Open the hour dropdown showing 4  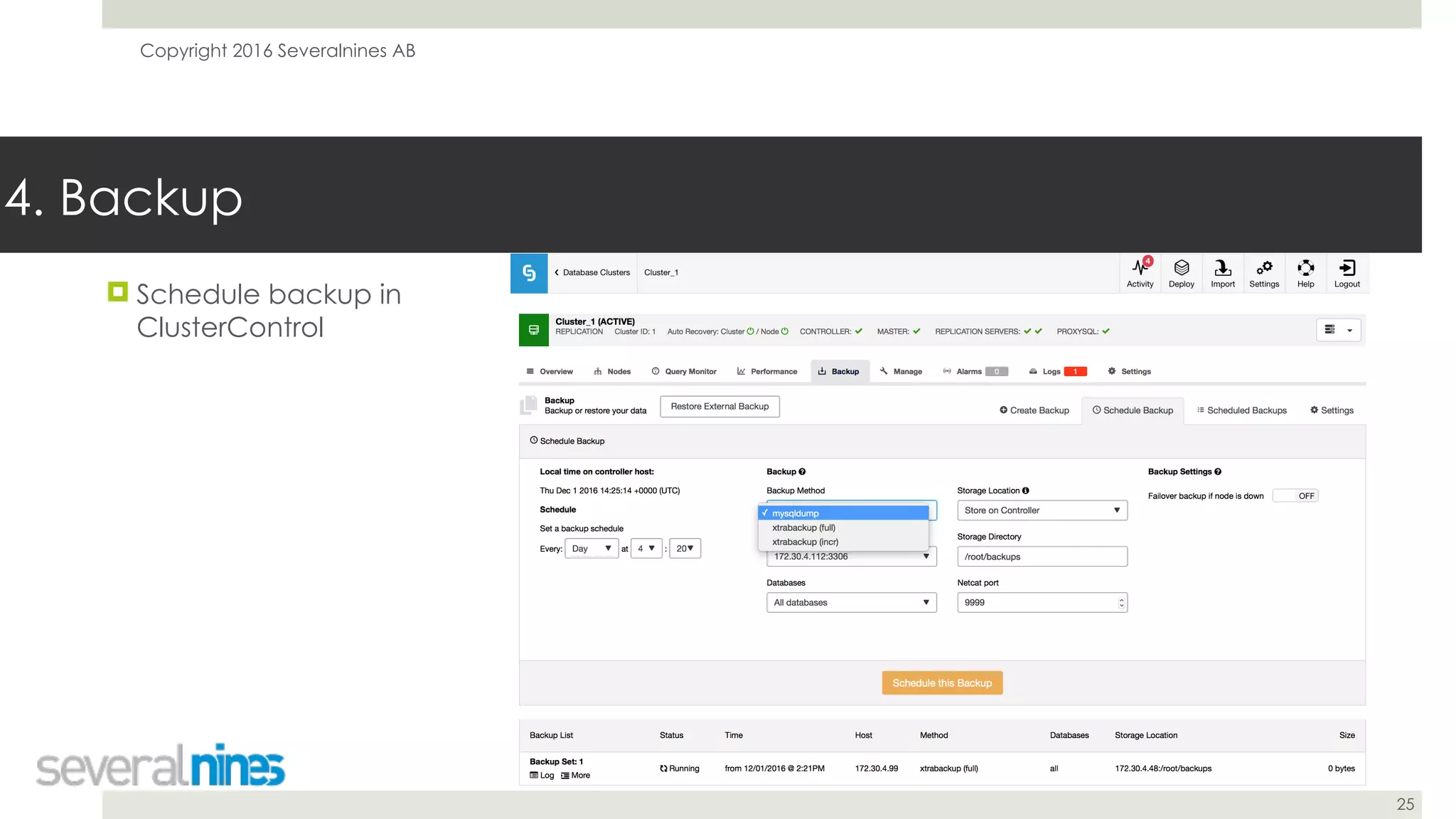[x=646, y=549]
